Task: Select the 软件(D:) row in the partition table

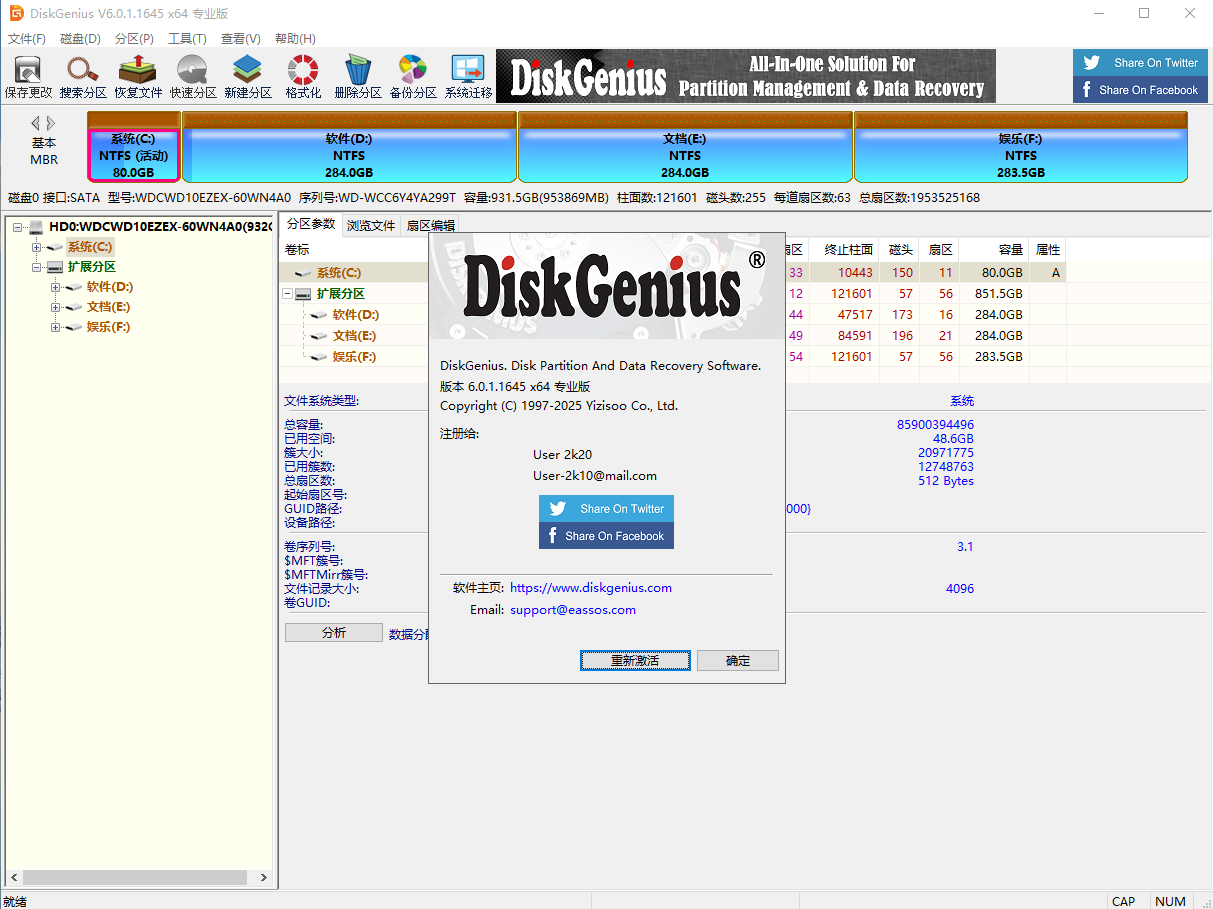Action: click(x=672, y=315)
